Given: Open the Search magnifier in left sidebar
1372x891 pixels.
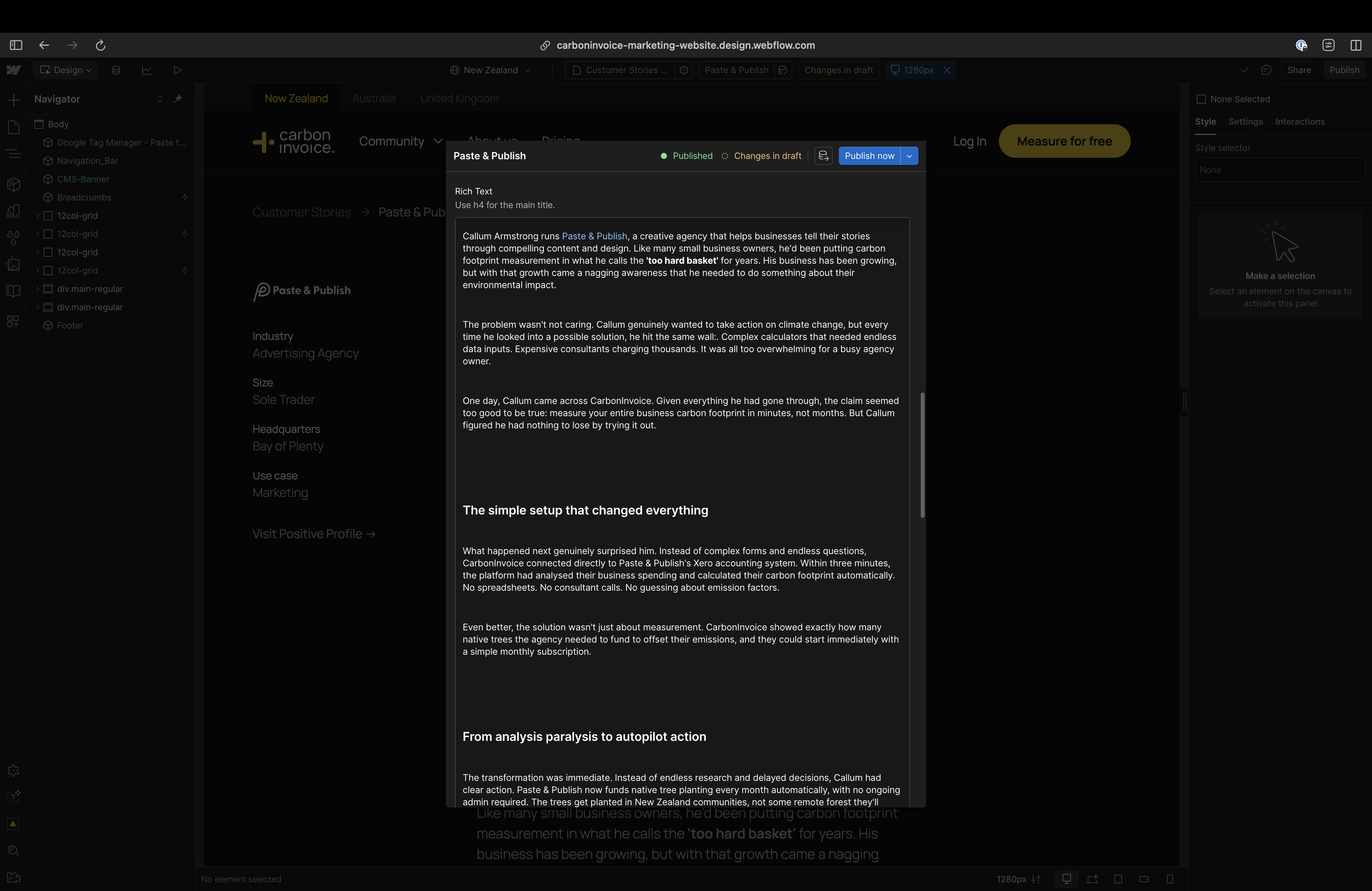Looking at the screenshot, I should [13, 851].
